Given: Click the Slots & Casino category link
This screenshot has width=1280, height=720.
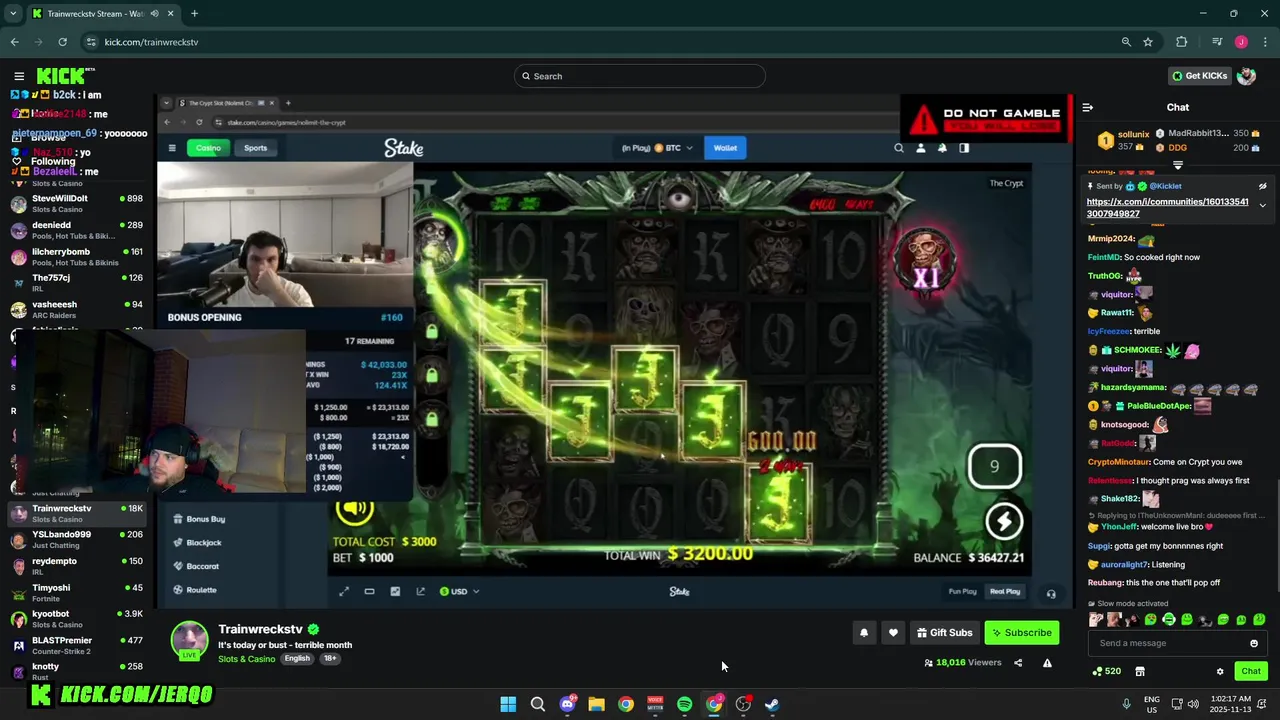Looking at the screenshot, I should (247, 659).
